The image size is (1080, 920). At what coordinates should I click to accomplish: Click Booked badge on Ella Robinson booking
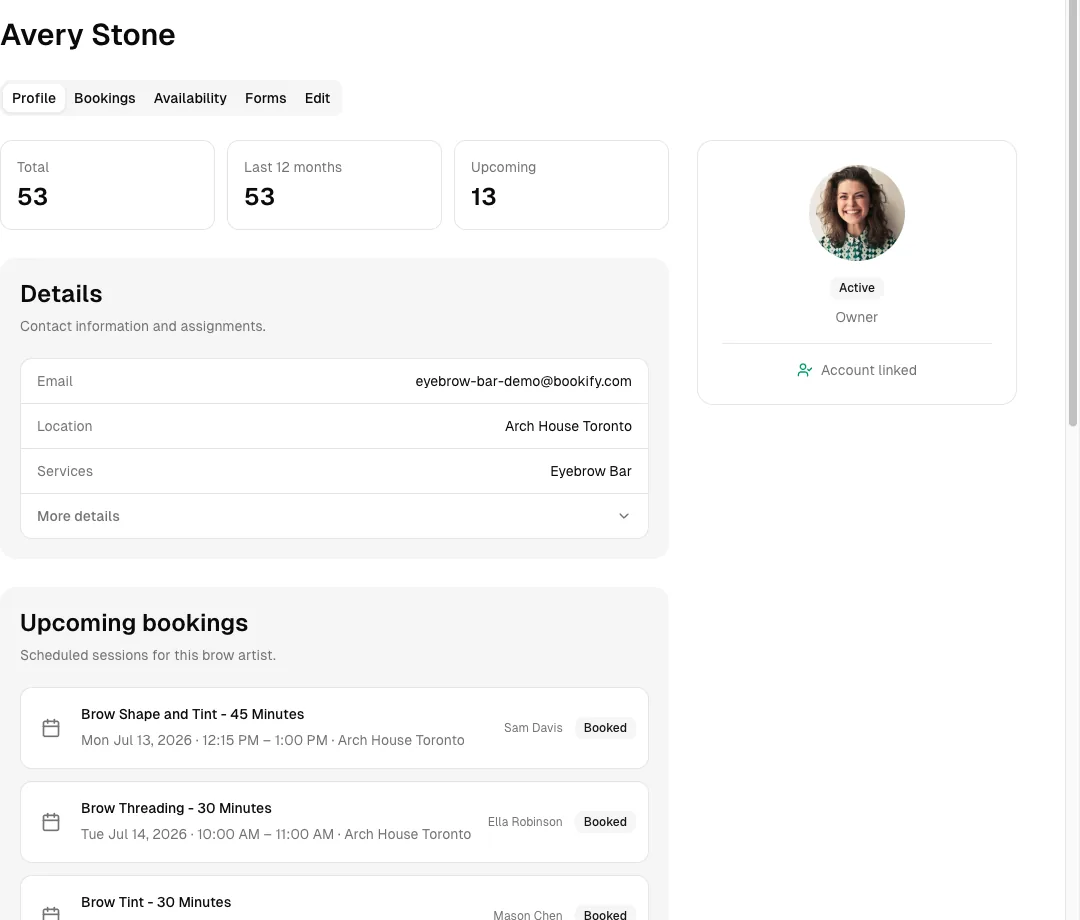click(x=605, y=822)
